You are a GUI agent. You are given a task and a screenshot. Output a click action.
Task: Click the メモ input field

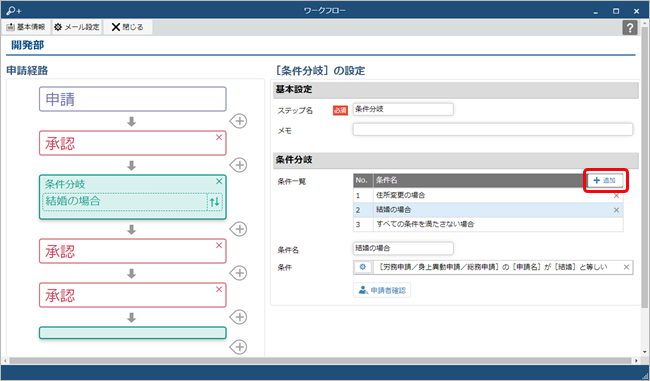(x=493, y=129)
